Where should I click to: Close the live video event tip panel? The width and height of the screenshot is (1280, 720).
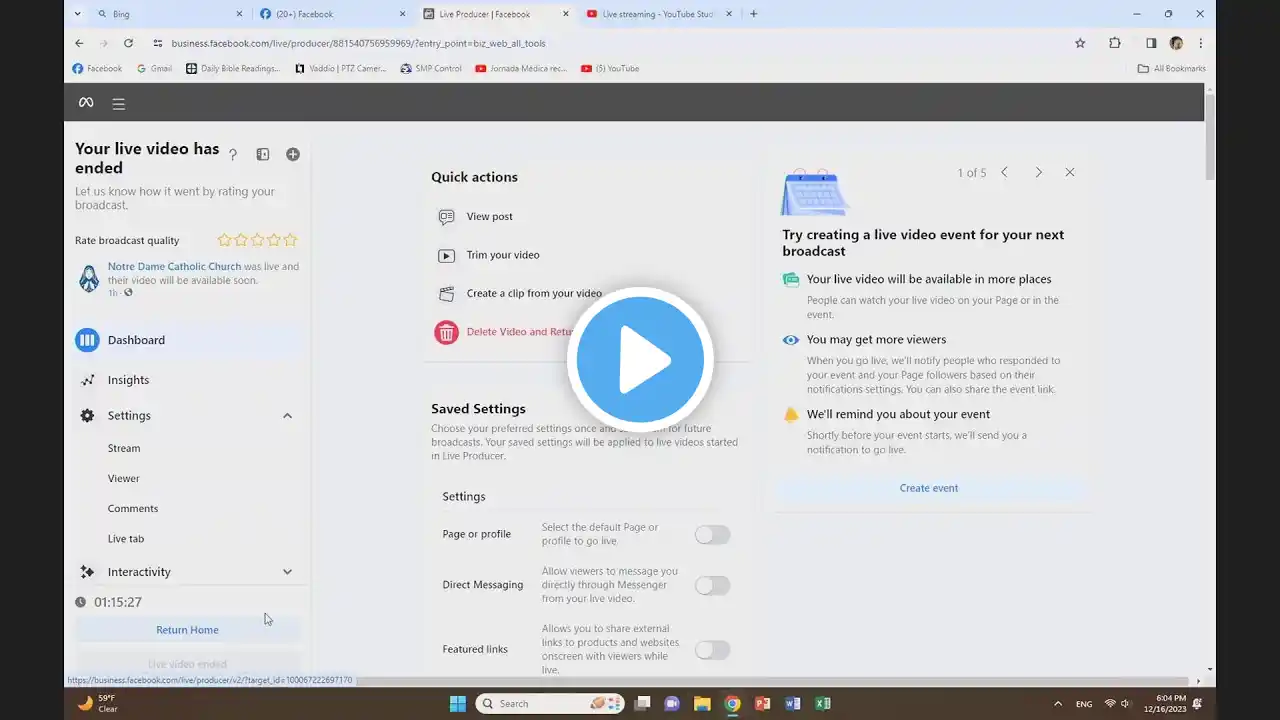coord(1069,172)
